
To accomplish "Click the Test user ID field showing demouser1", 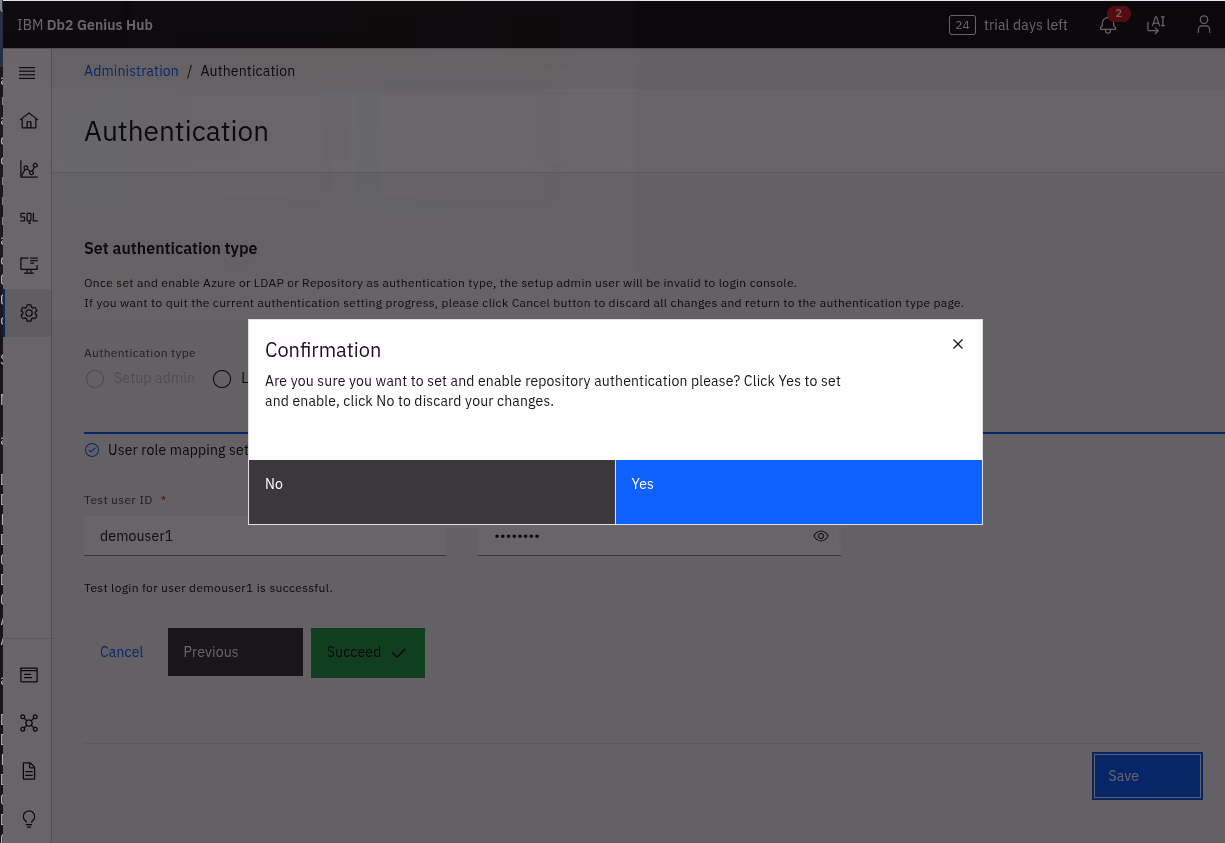I will pos(265,536).
